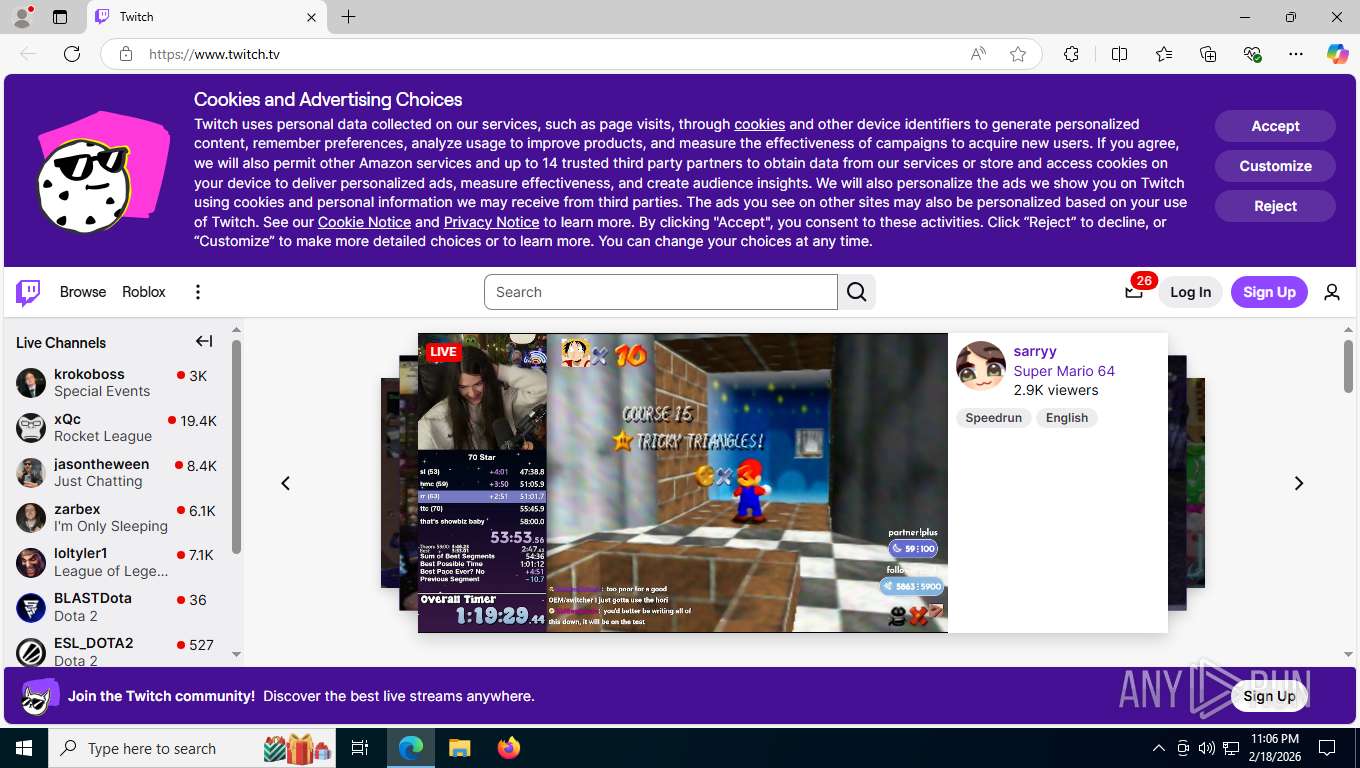
Task: Open Firefox from taskbar
Action: (509, 748)
